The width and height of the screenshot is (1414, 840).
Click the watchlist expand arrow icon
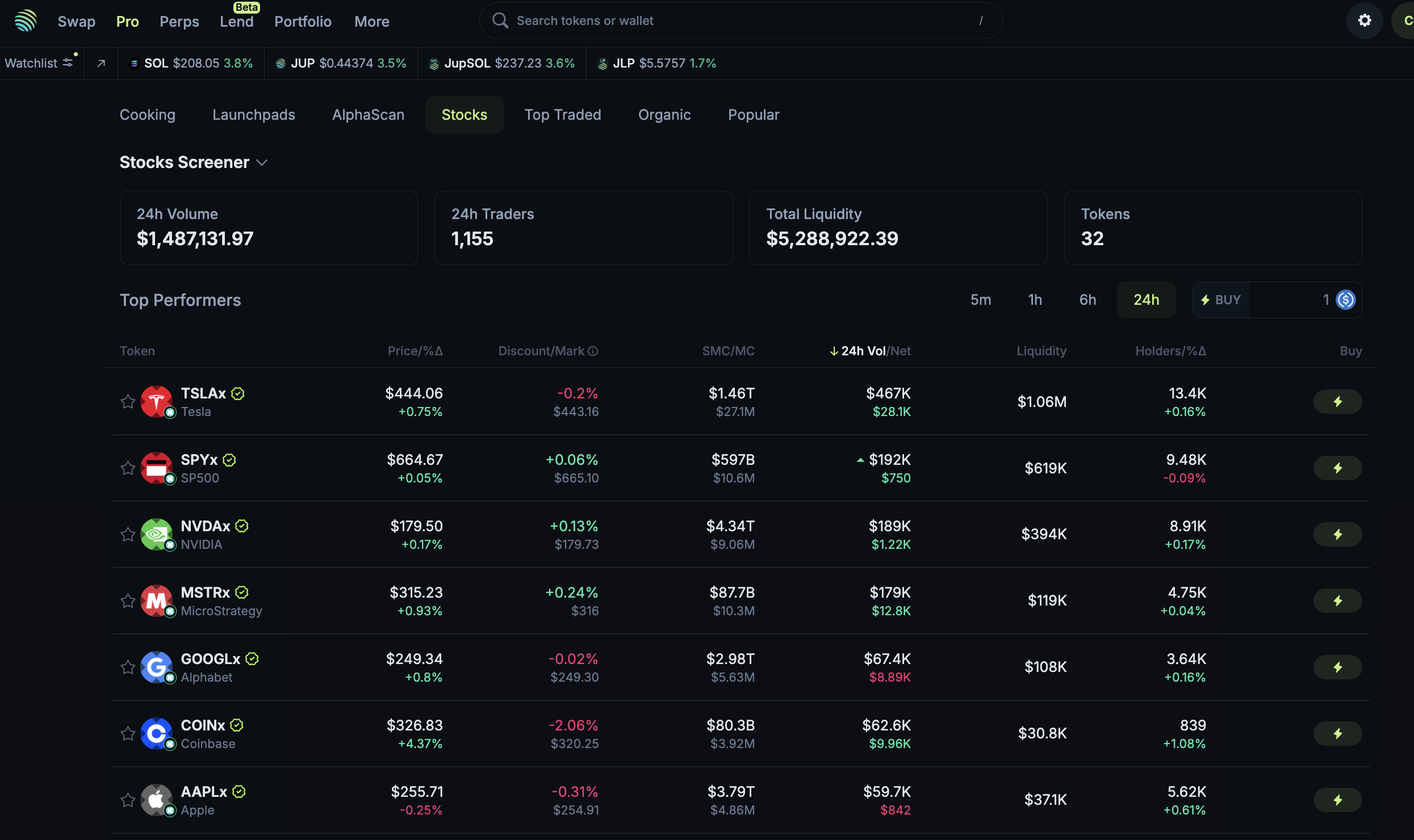[x=101, y=63]
